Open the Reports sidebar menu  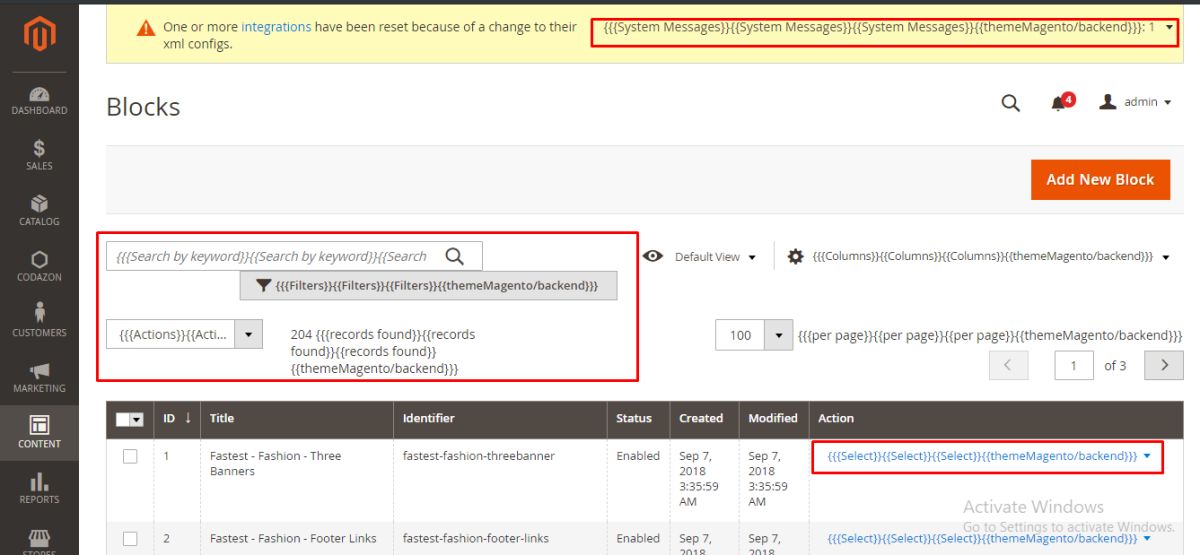39,488
